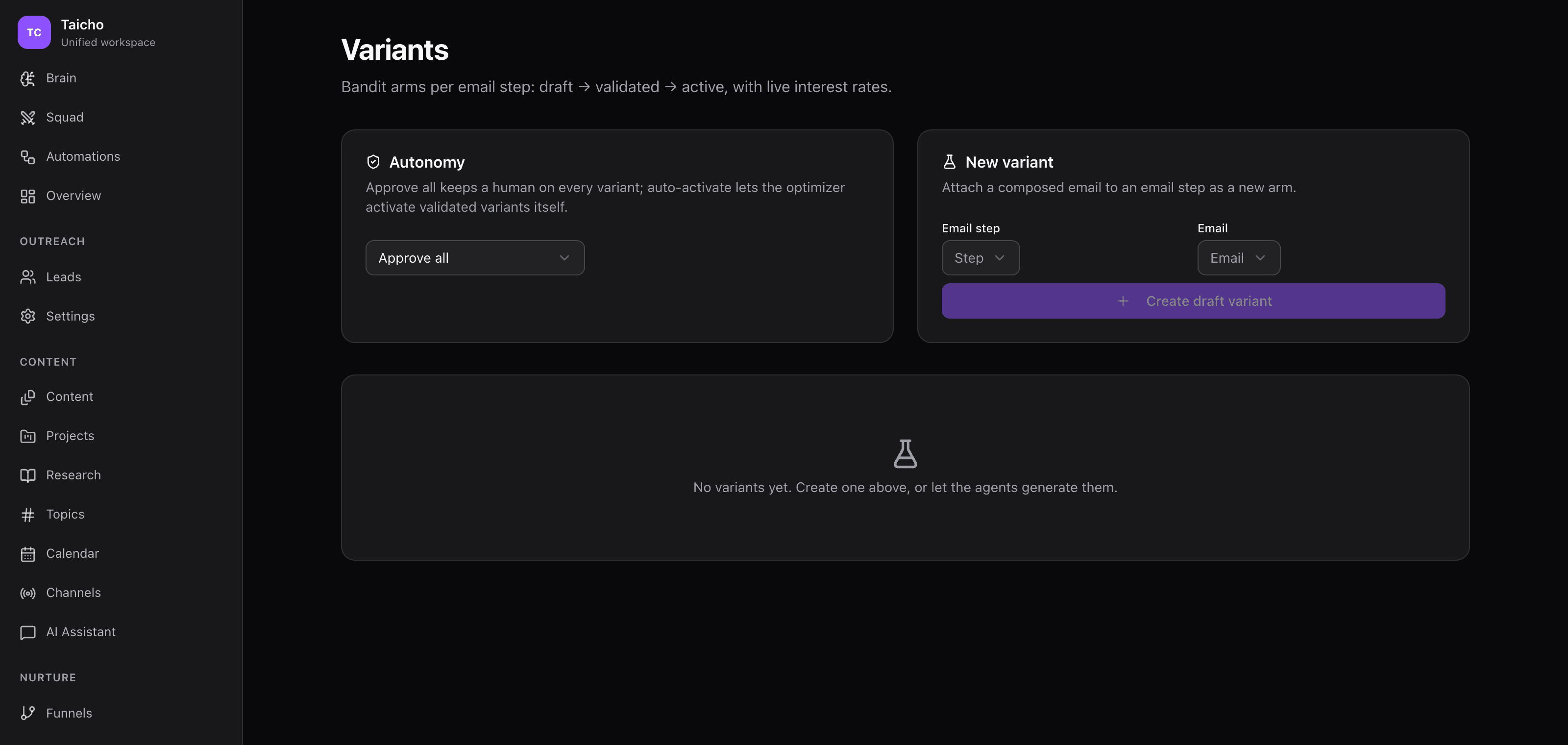Click the No variants yet message
This screenshot has height=745, width=1568.
[x=905, y=488]
